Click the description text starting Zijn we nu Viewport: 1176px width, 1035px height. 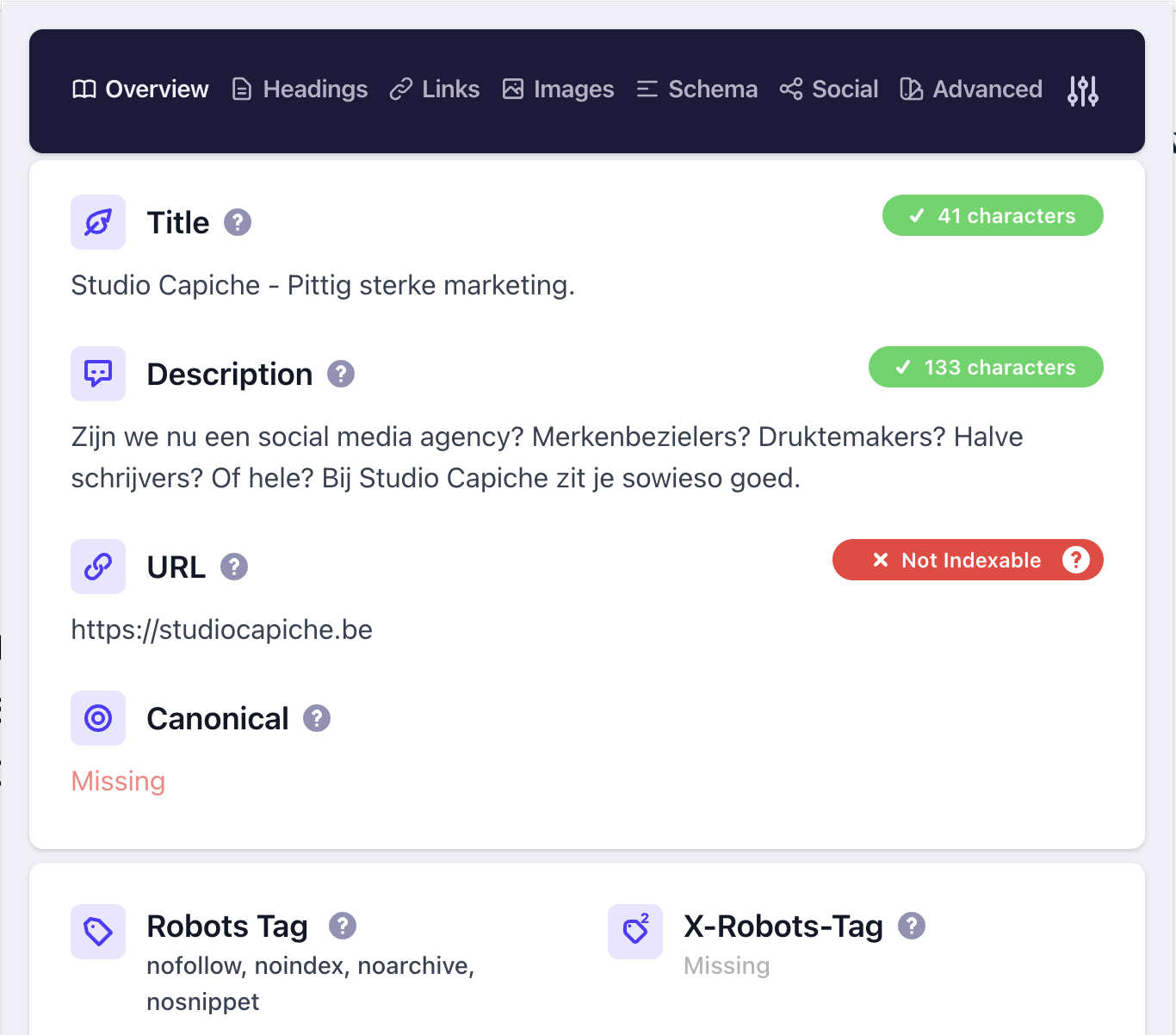(x=547, y=457)
